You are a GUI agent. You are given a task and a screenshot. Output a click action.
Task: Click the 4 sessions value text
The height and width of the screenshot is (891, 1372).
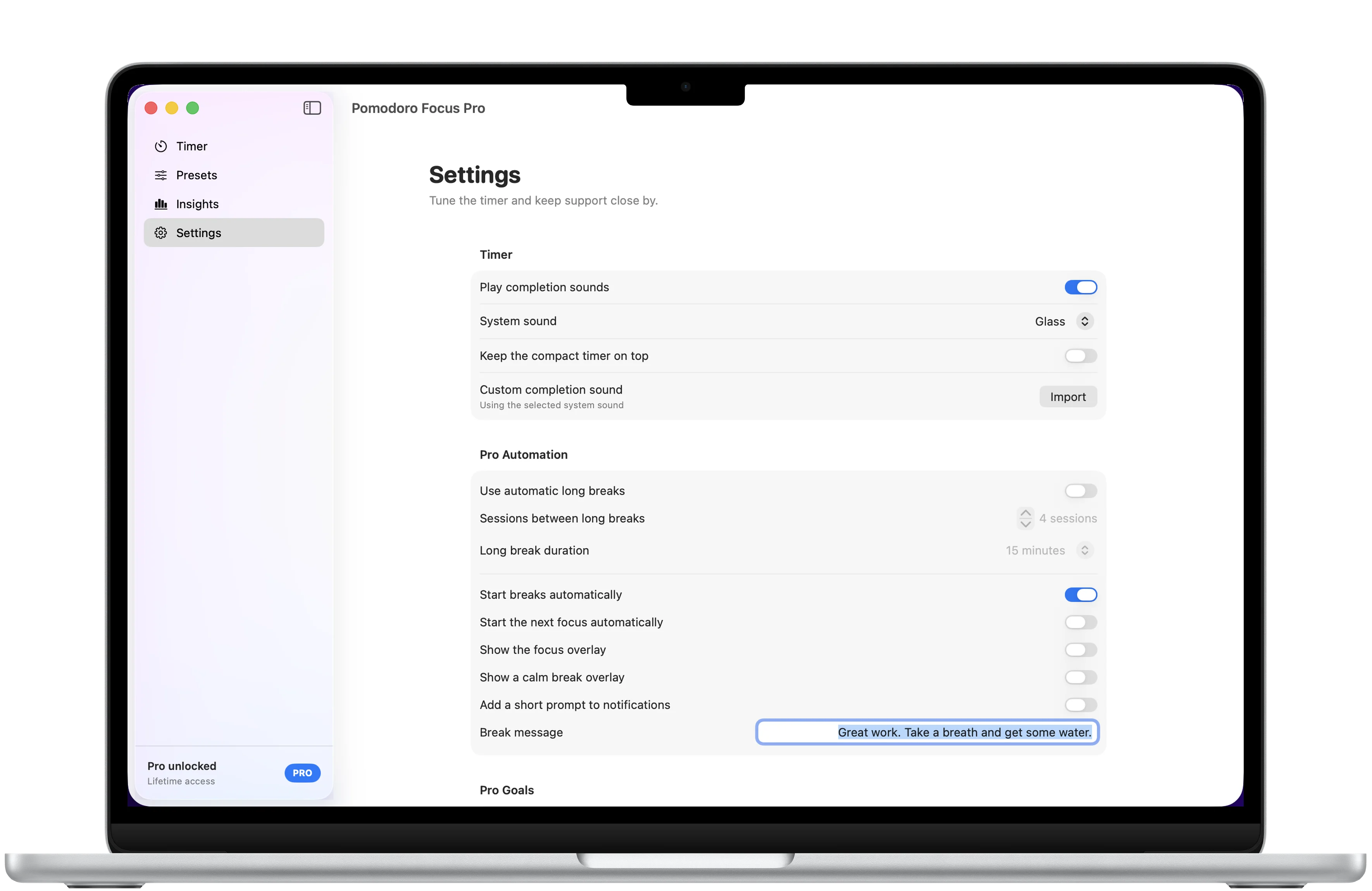tap(1068, 518)
